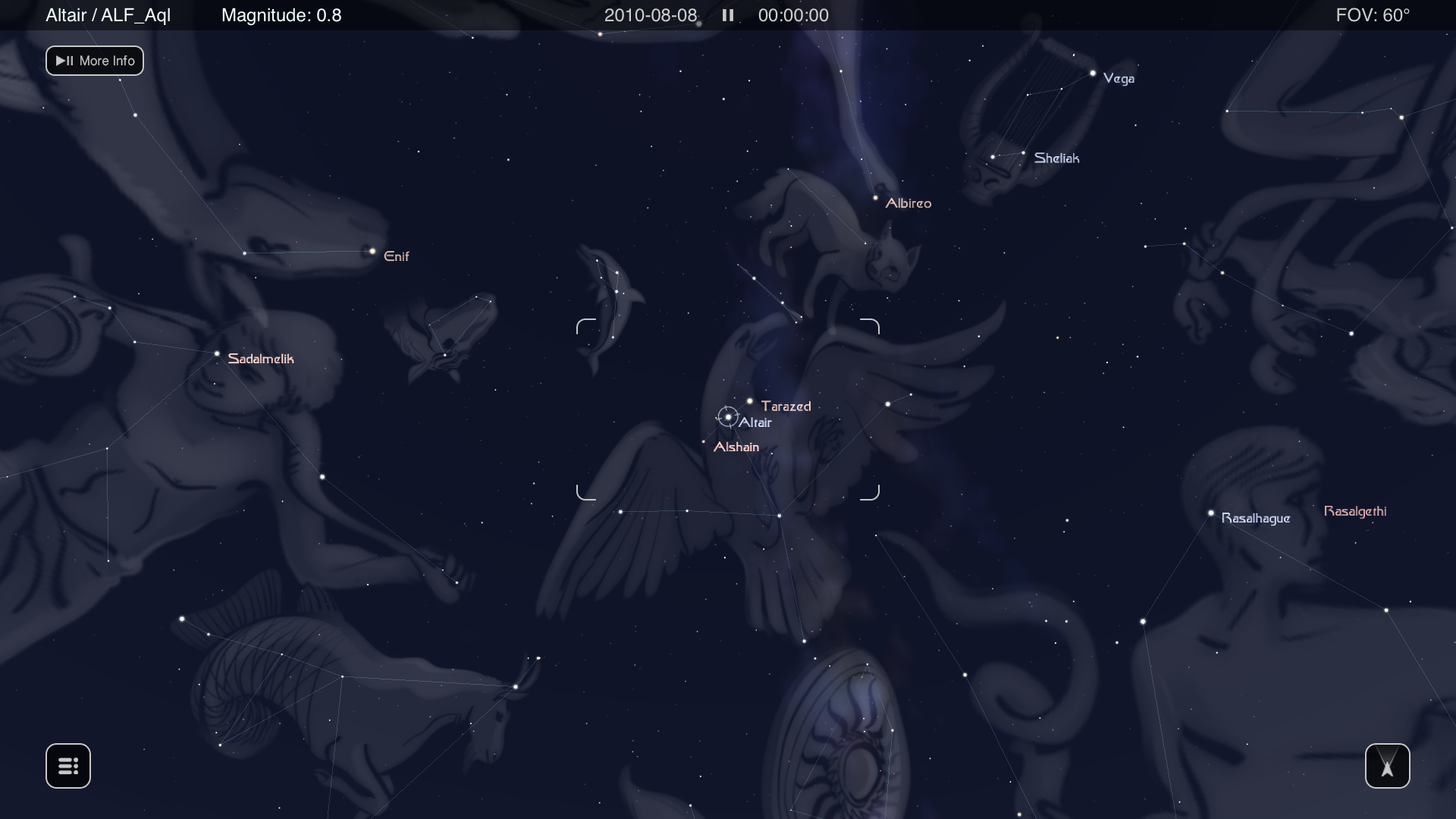This screenshot has height=819, width=1456.
Task: Select the star Rasalgethi label
Action: [x=1355, y=511]
